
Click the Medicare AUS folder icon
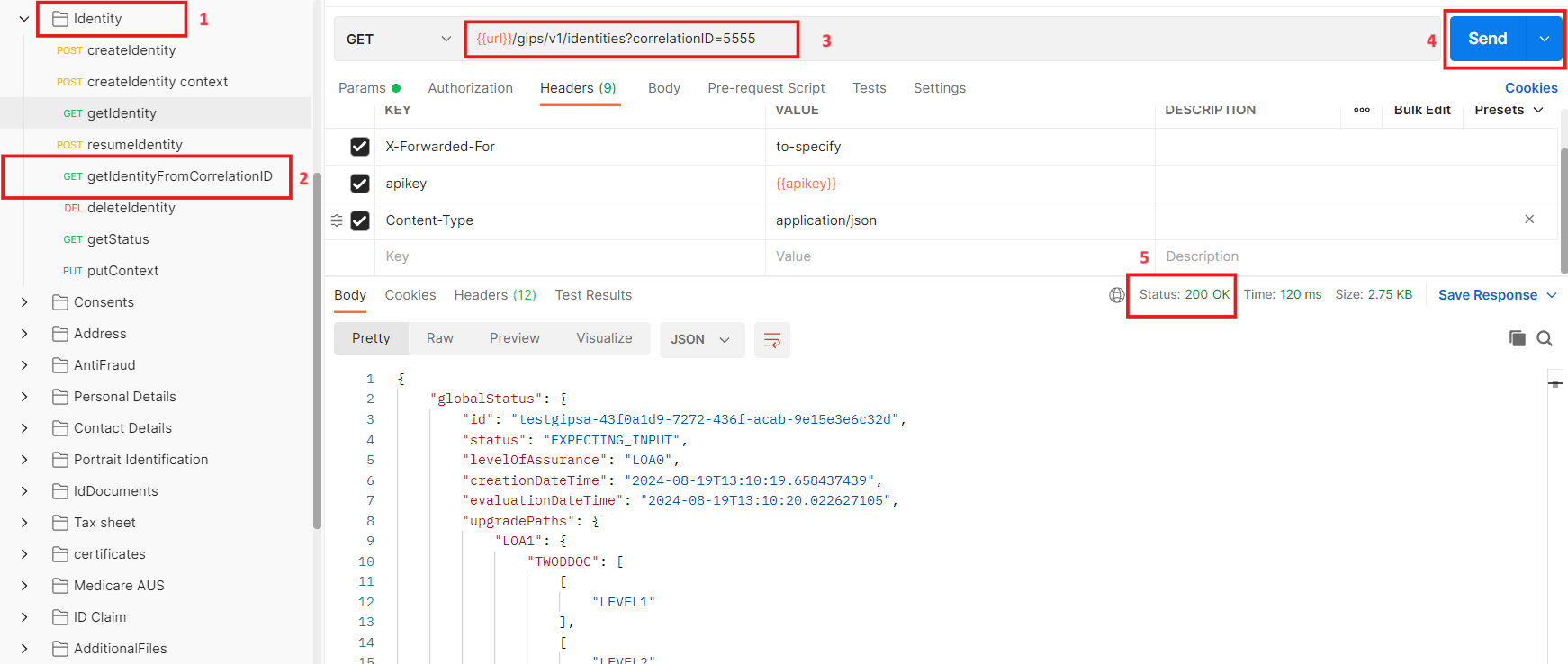(x=60, y=586)
